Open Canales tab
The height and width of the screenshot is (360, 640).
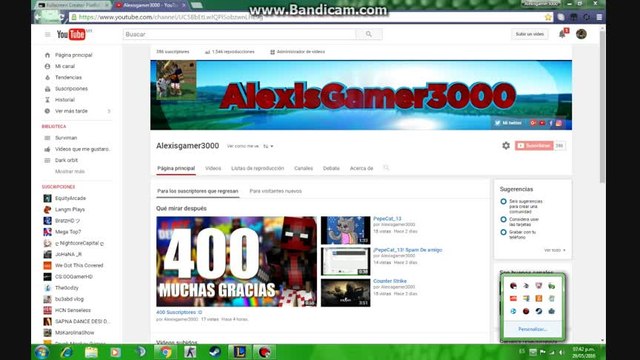303,168
